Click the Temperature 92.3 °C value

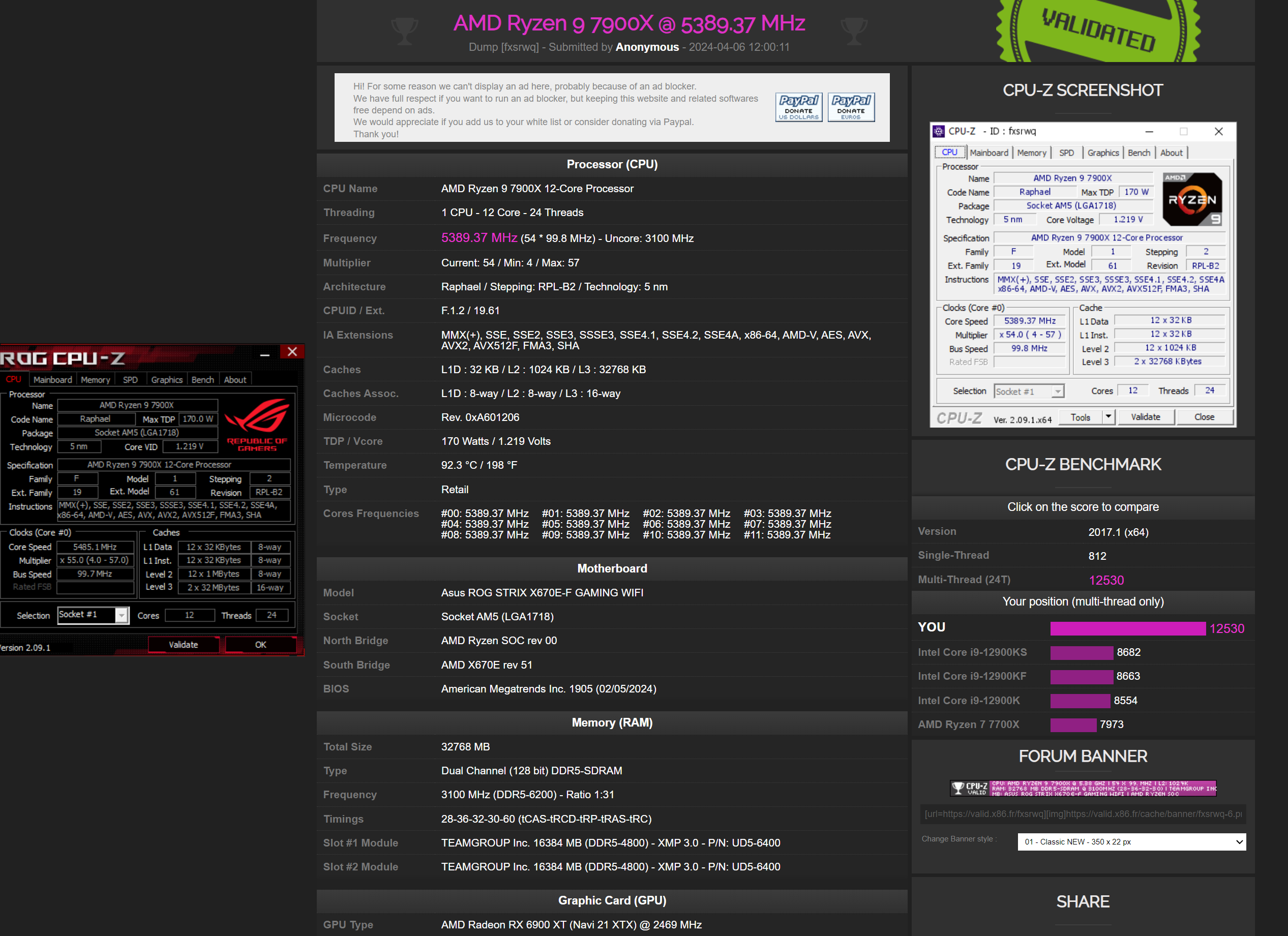478,465
